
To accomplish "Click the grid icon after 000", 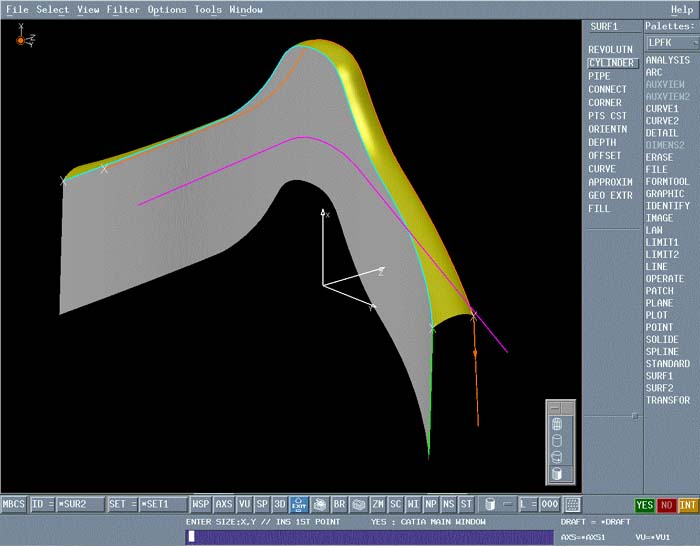I will click(x=572, y=505).
